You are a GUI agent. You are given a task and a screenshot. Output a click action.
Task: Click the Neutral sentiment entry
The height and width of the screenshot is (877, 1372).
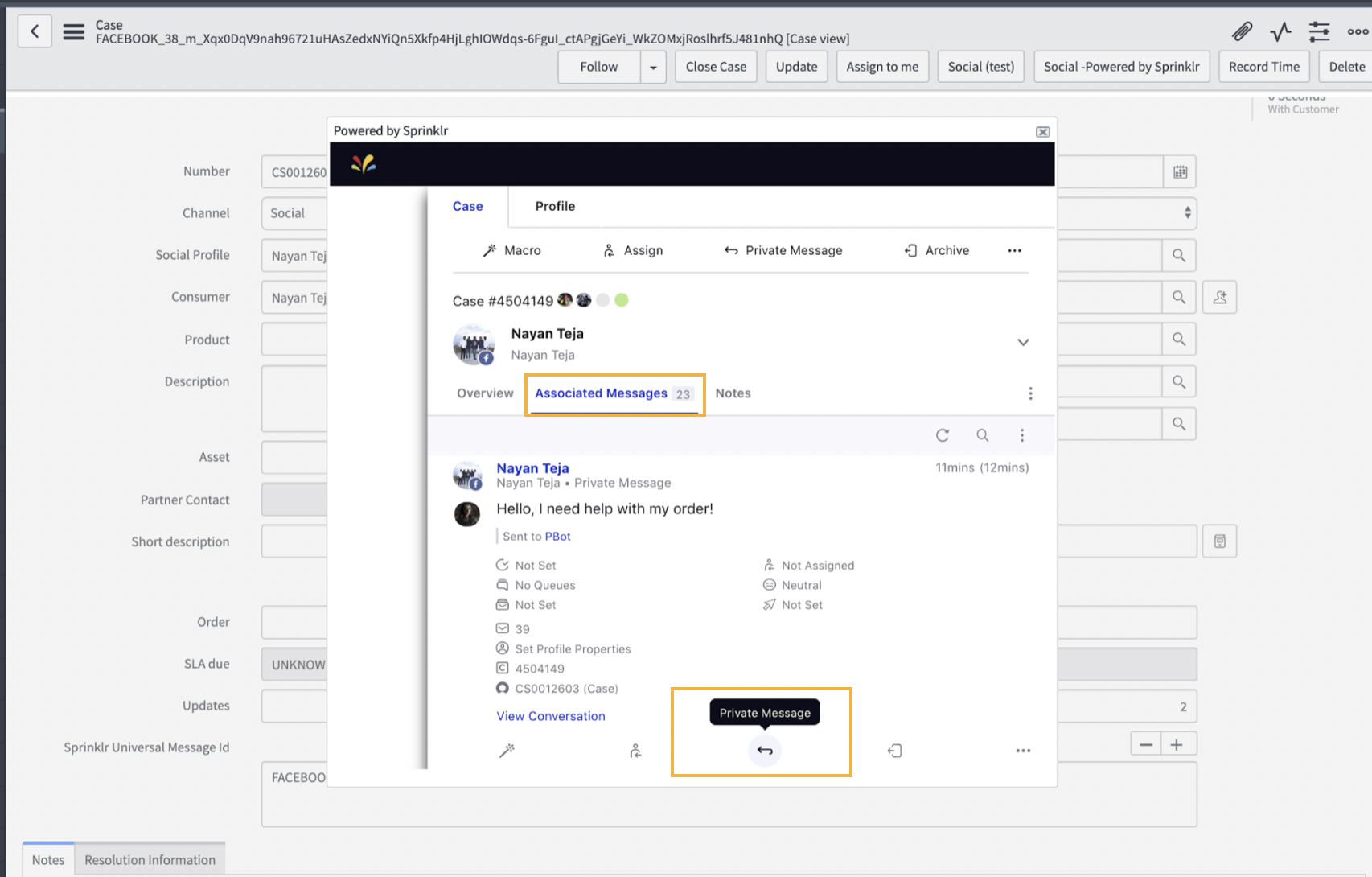coord(801,585)
